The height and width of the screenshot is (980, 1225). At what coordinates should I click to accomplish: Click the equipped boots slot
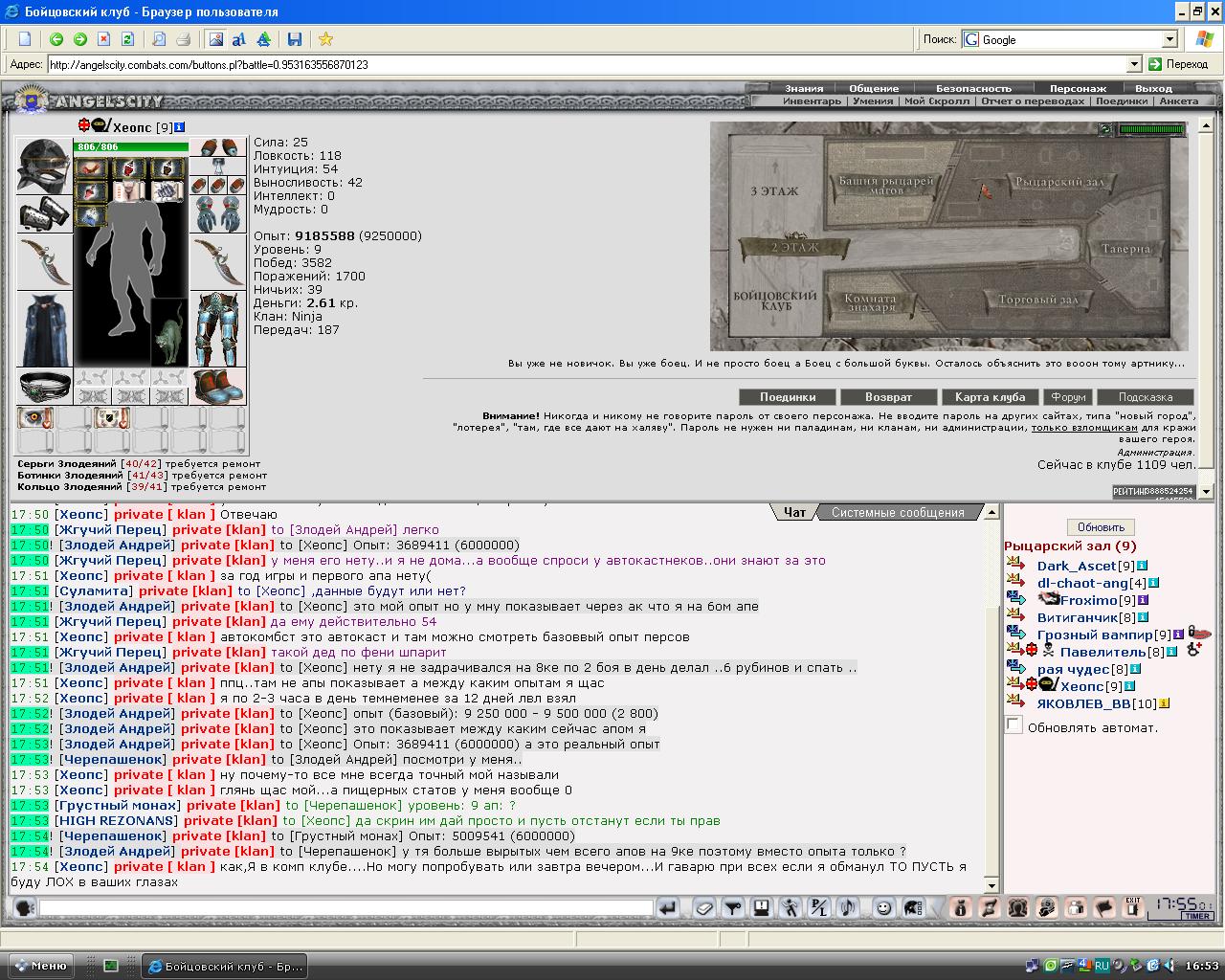coord(217,386)
